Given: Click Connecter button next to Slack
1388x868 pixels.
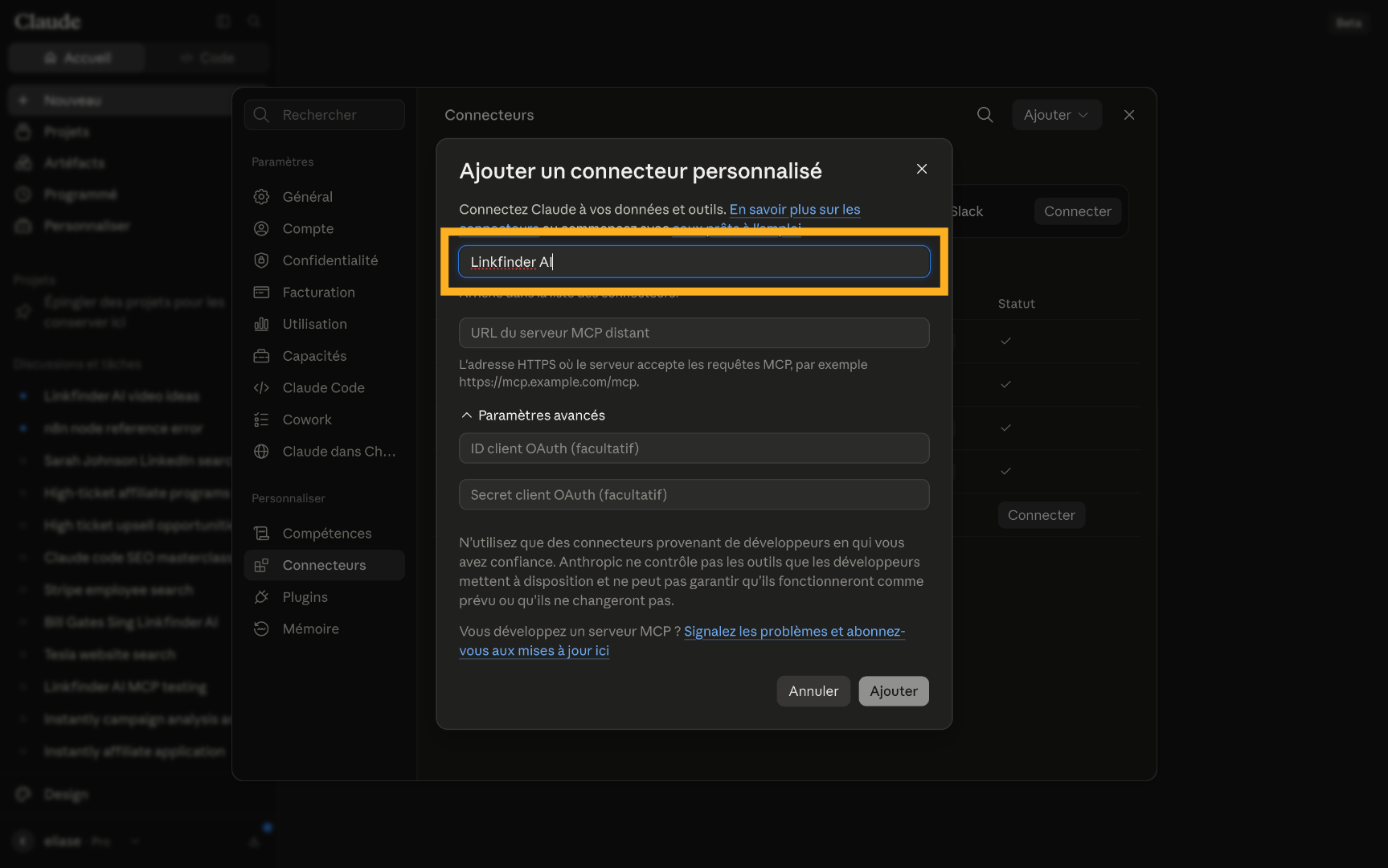Looking at the screenshot, I should click(1077, 211).
